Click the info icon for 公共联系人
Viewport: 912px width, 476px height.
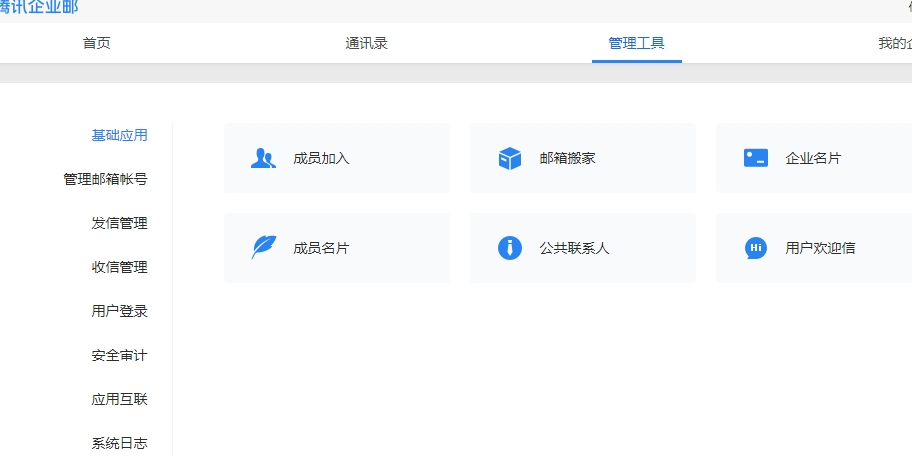(510, 248)
